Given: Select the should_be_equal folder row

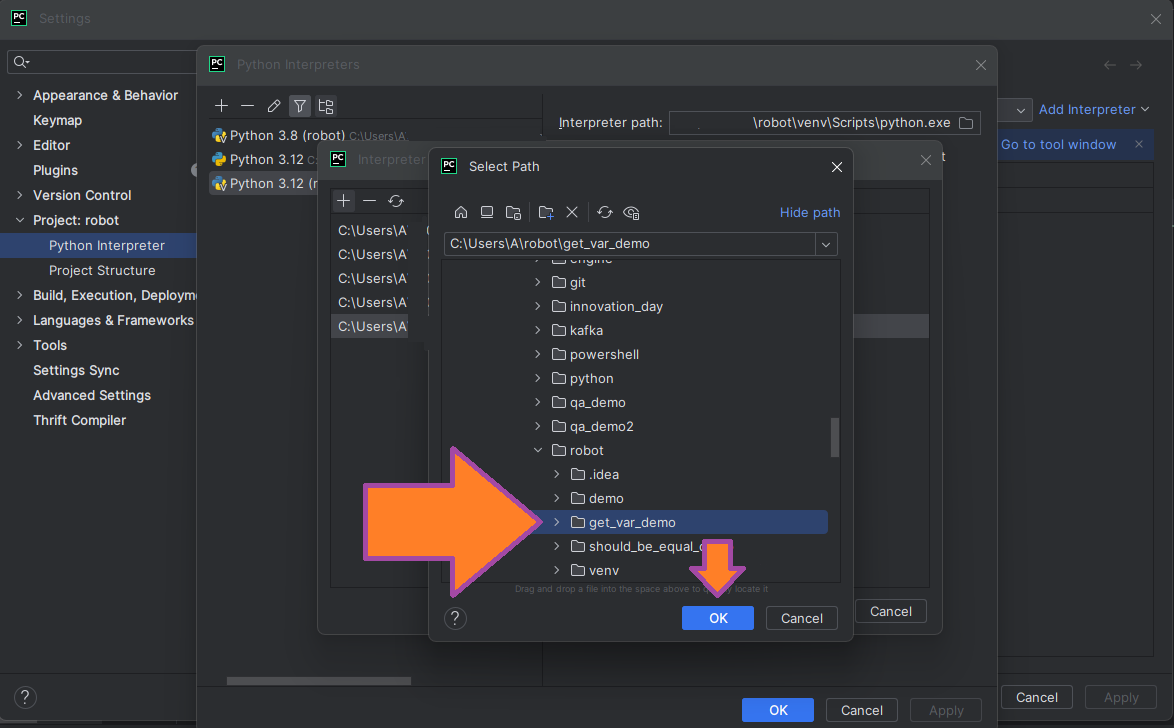Looking at the screenshot, I should point(636,546).
